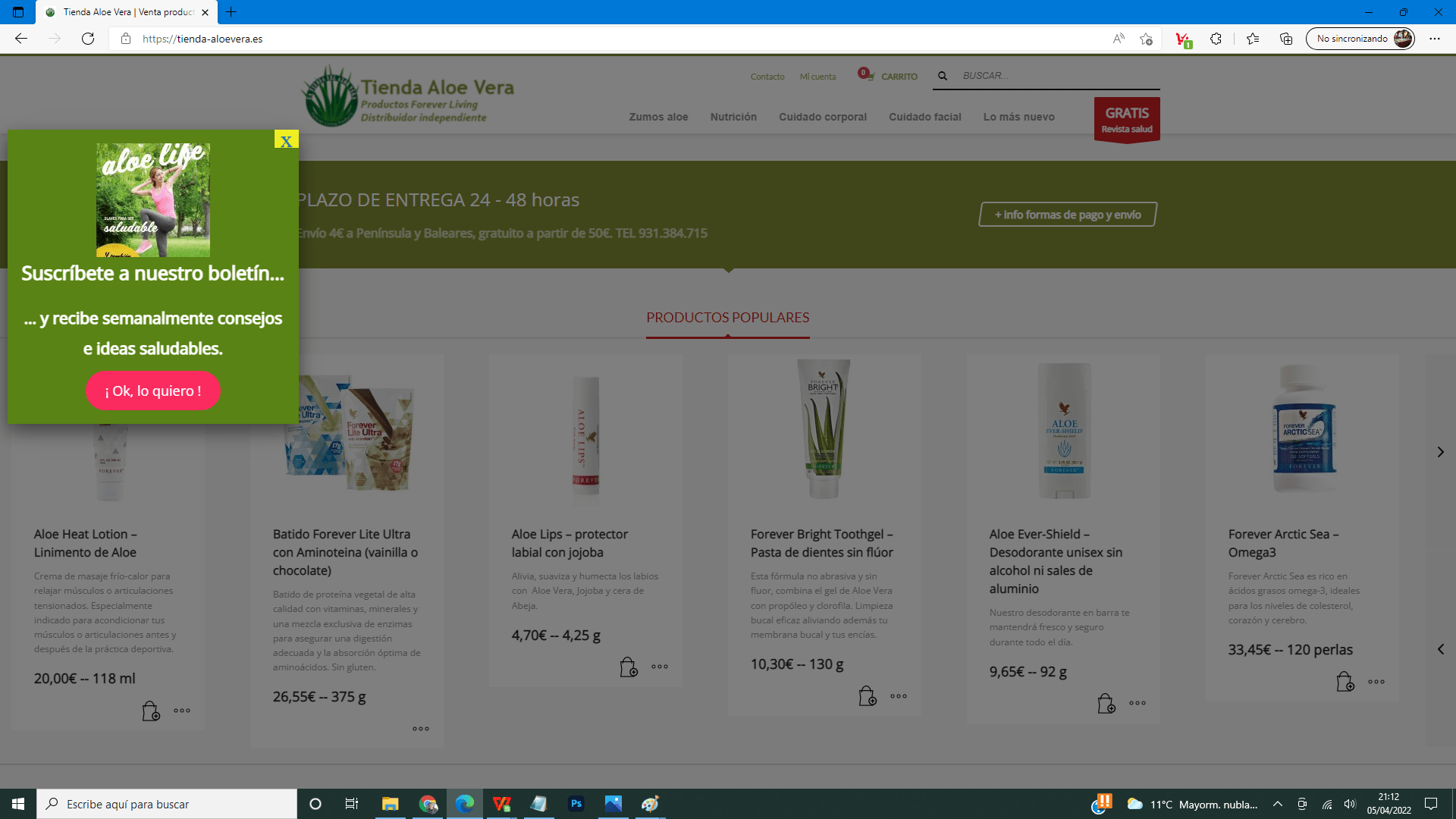Click the address bar URL
The width and height of the screenshot is (1456, 819).
click(x=202, y=39)
